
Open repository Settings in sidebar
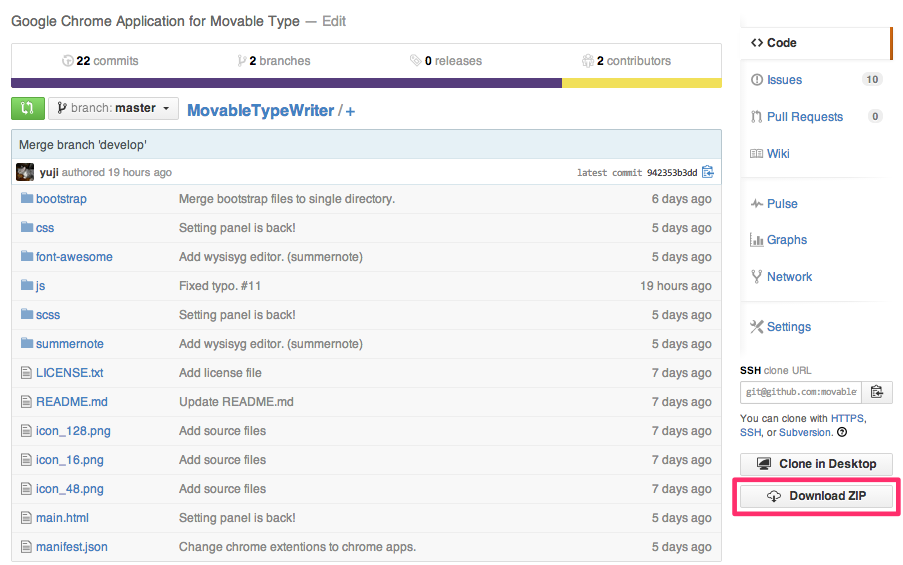(788, 327)
